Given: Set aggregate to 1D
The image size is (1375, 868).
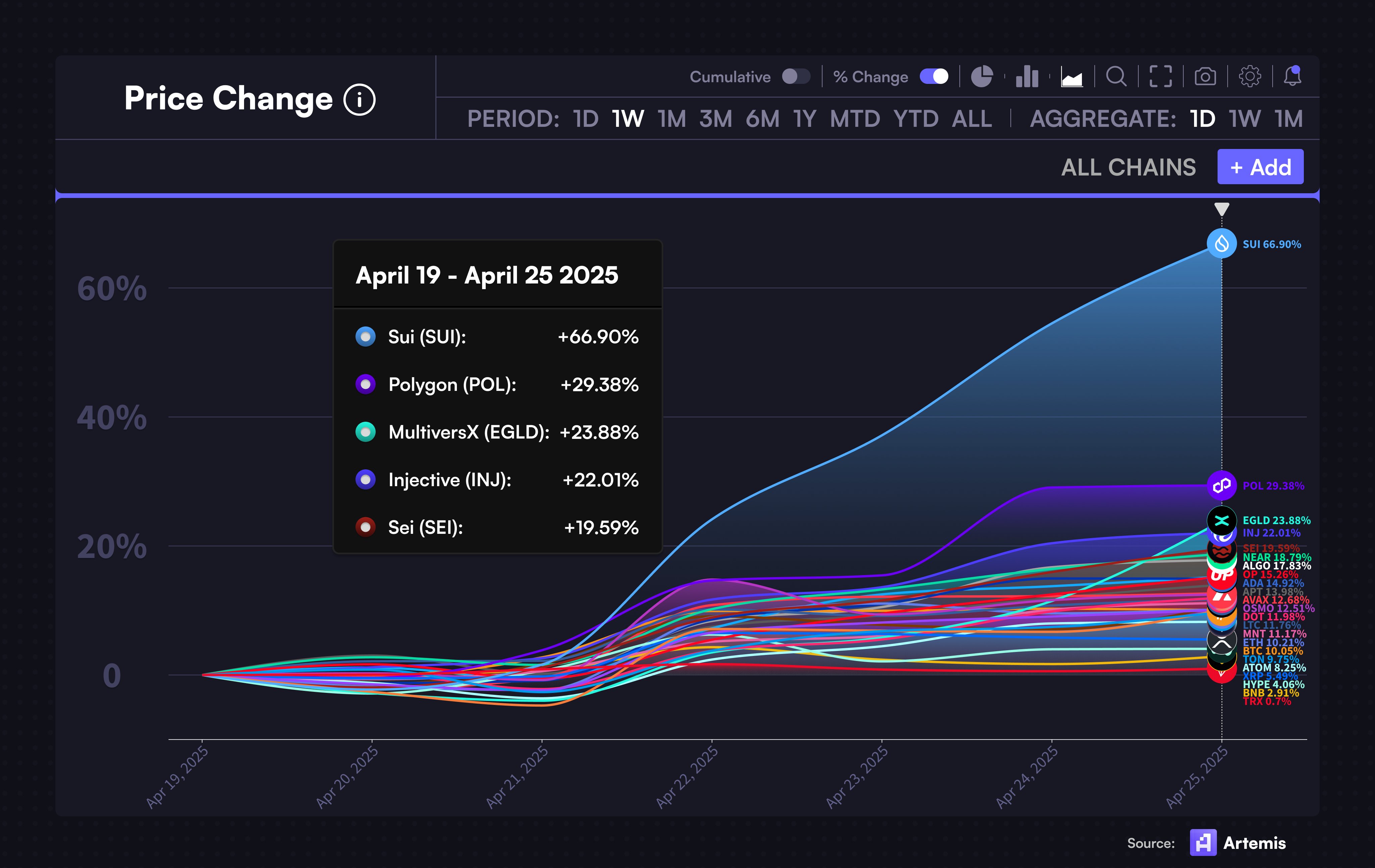Looking at the screenshot, I should [x=1202, y=119].
